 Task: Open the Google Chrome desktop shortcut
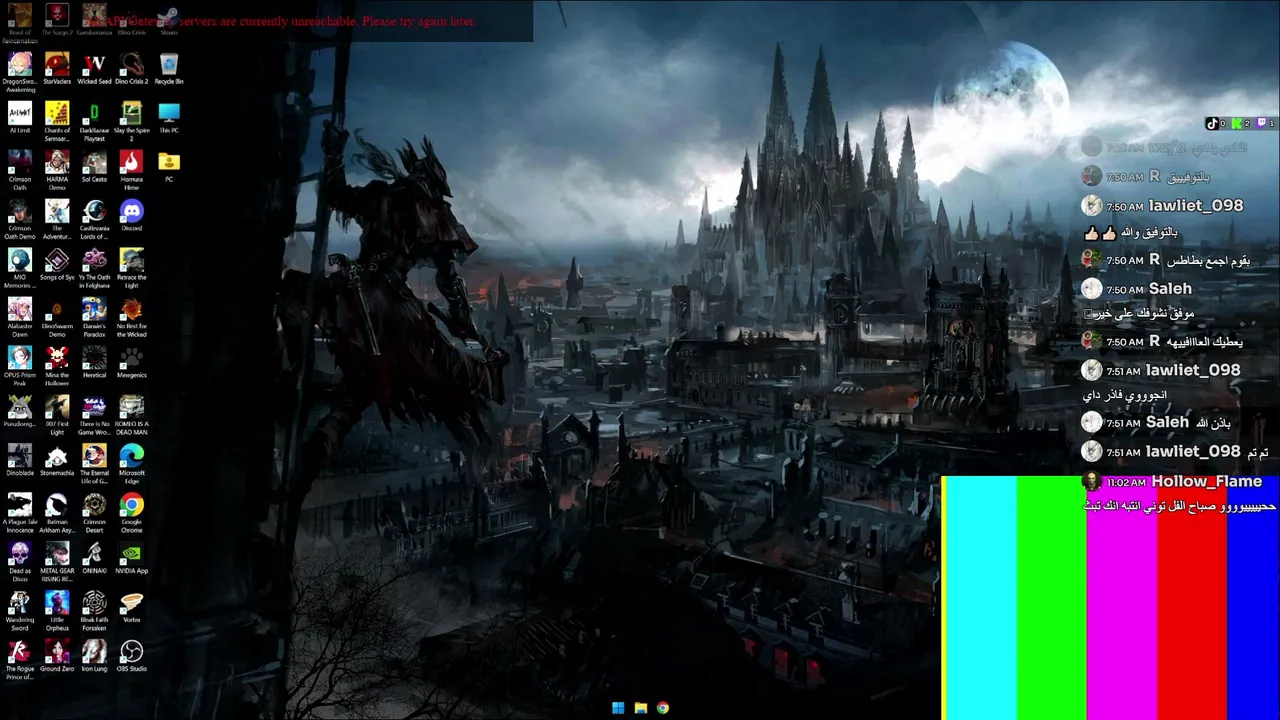132,512
